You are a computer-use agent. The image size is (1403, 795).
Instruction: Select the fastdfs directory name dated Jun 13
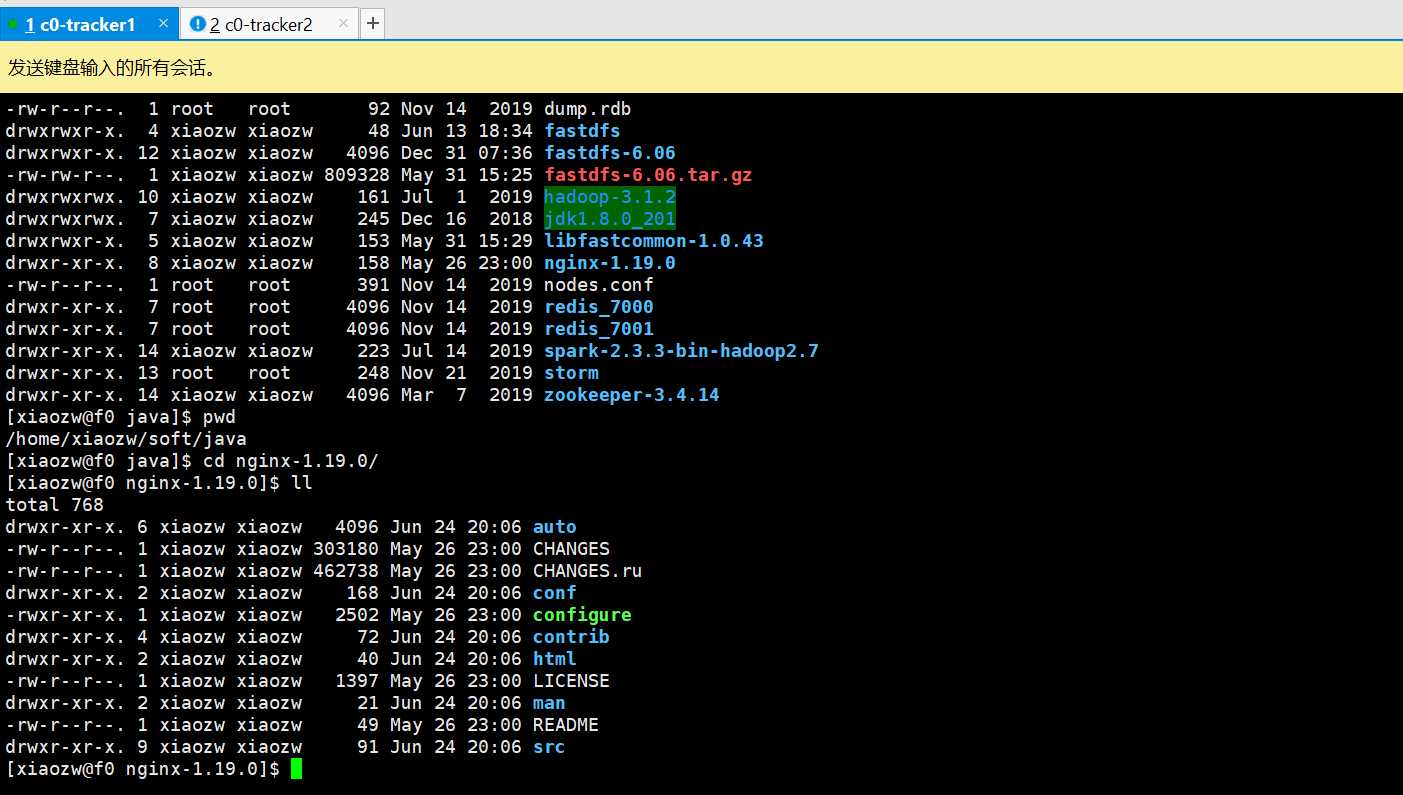[582, 131]
